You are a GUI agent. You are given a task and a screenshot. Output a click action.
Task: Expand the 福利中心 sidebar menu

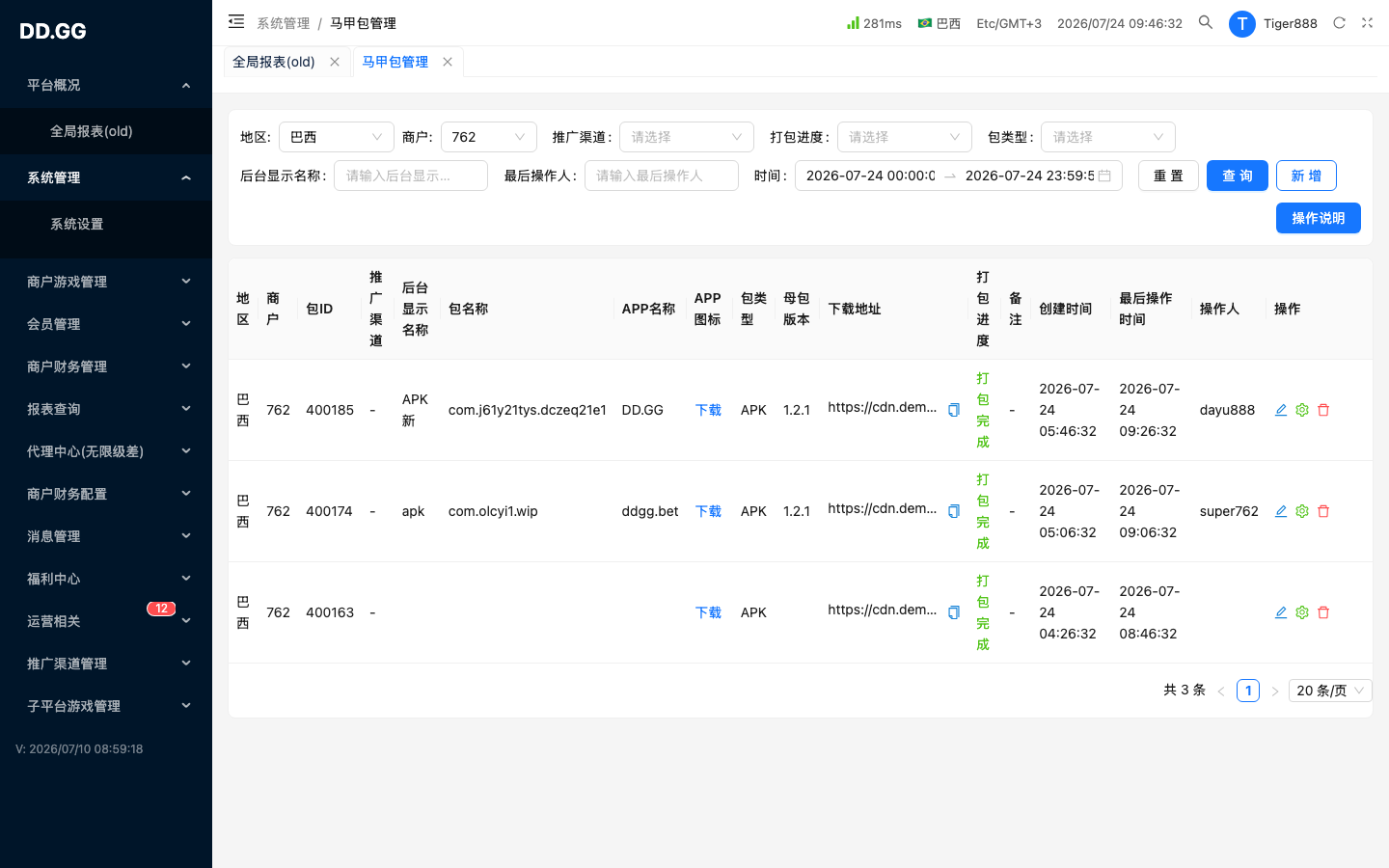(x=106, y=579)
